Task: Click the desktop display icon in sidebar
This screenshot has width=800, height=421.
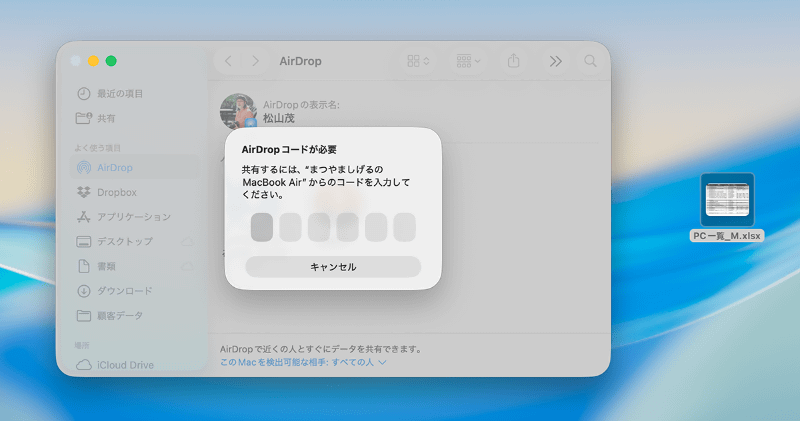Action: (84, 241)
